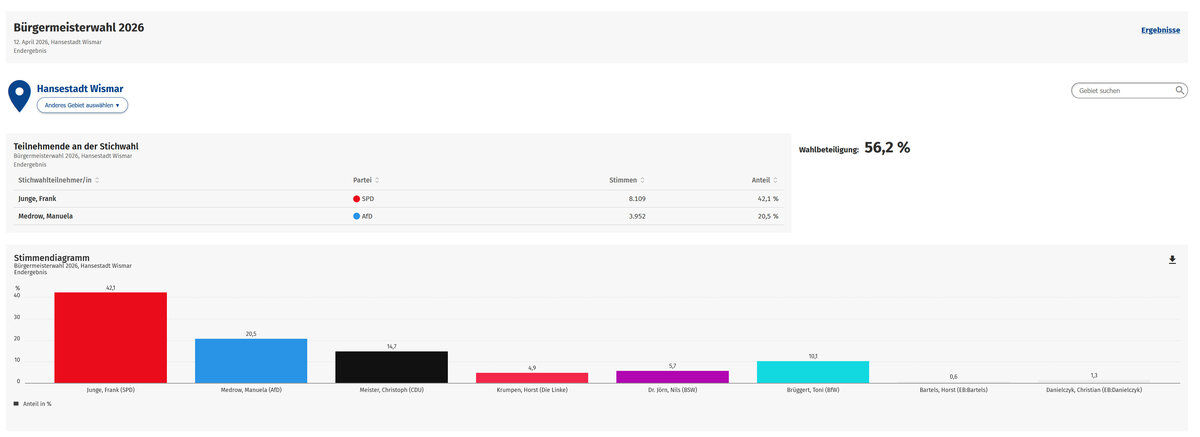This screenshot has width=1200, height=437.
Task: Type in the 'Gebiet suchen' field
Action: click(1120, 91)
